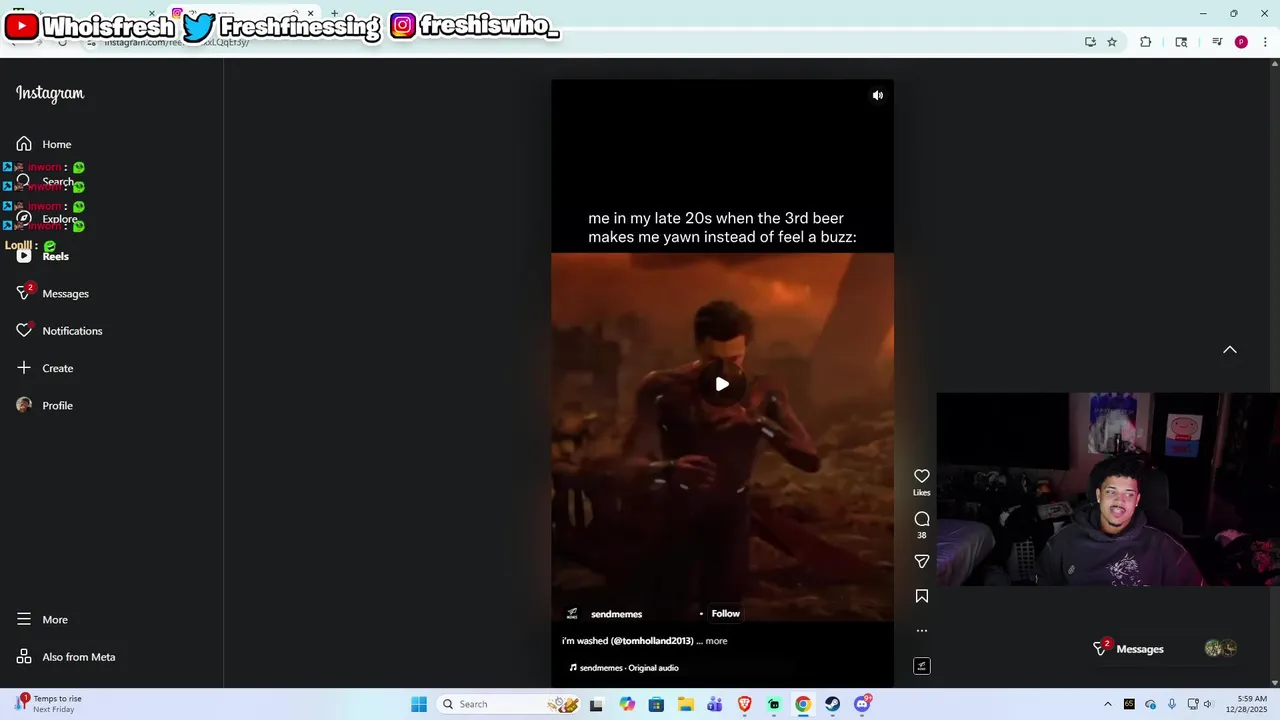Play the reel video

click(x=722, y=384)
